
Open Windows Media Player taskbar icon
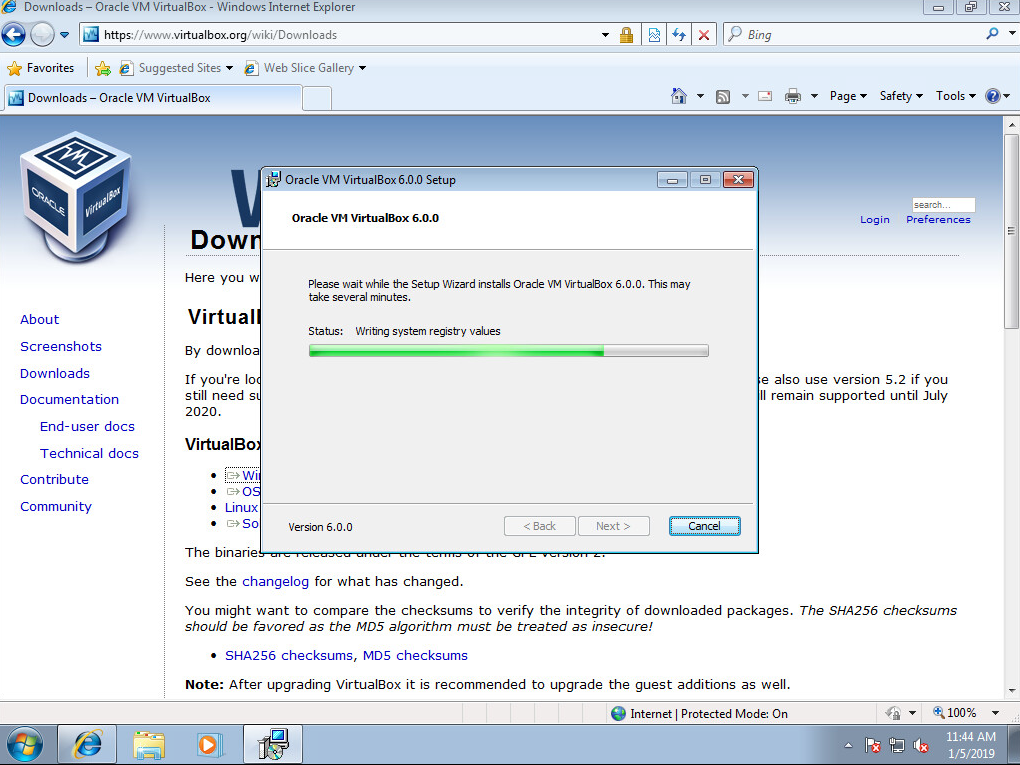(209, 744)
